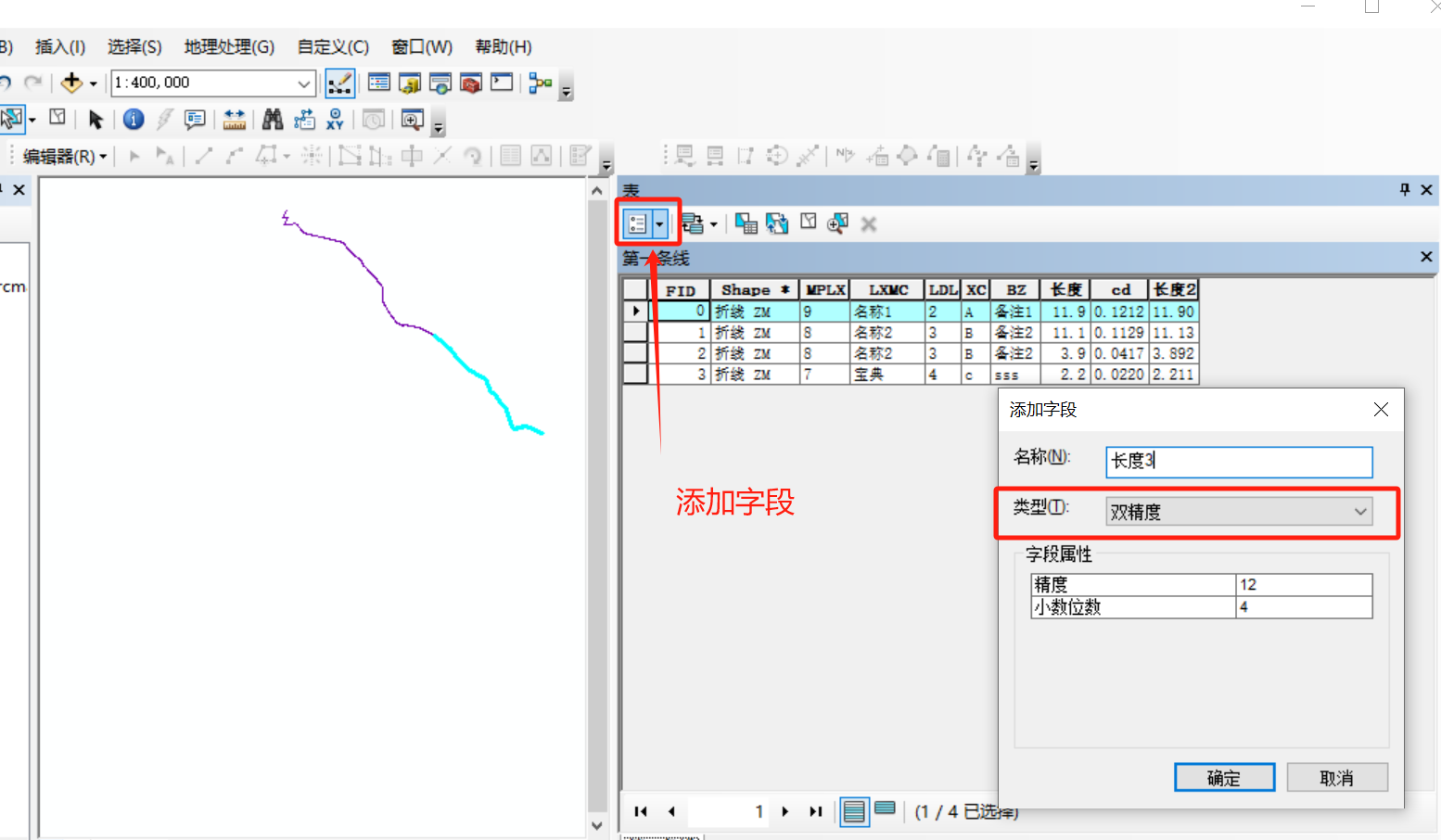Click the 长度2 column header

click(1174, 290)
